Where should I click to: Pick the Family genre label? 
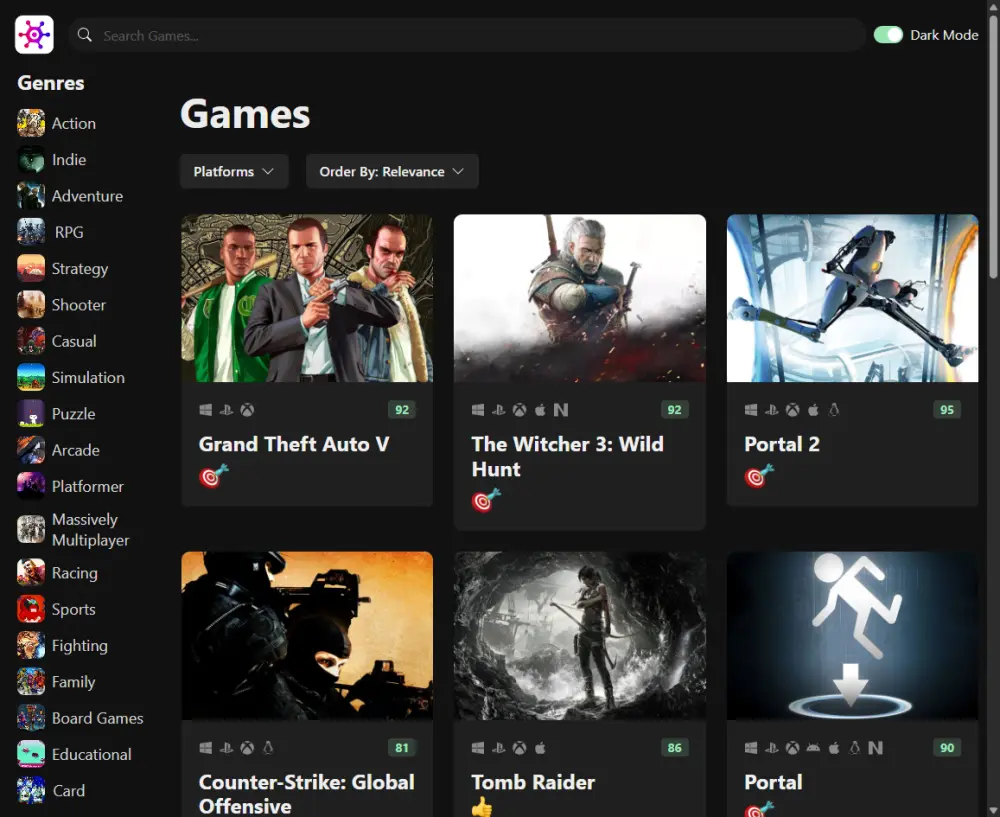pyautogui.click(x=73, y=682)
